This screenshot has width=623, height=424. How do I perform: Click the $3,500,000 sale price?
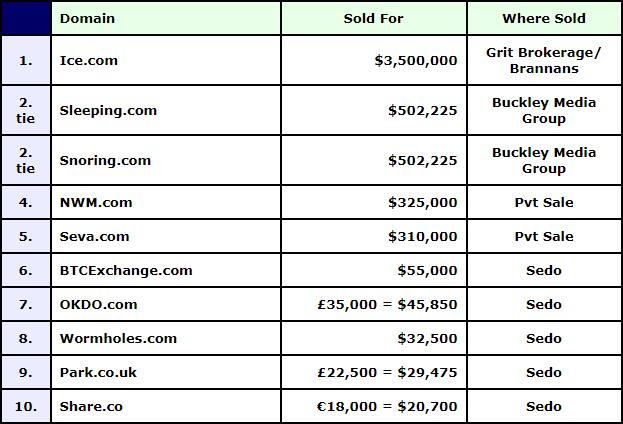pos(416,60)
